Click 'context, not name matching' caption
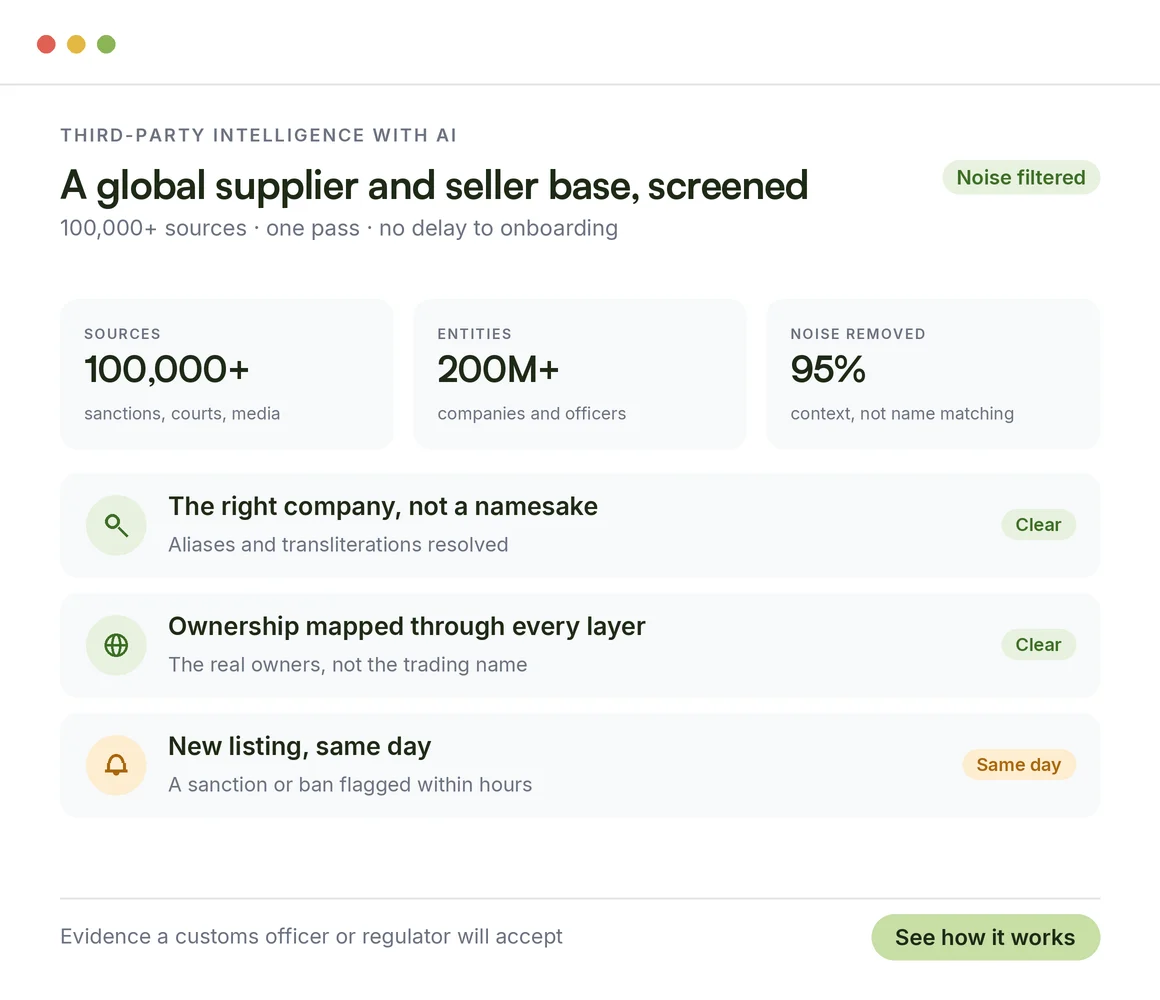Screen dimensions: 1160x1000 [x=902, y=413]
